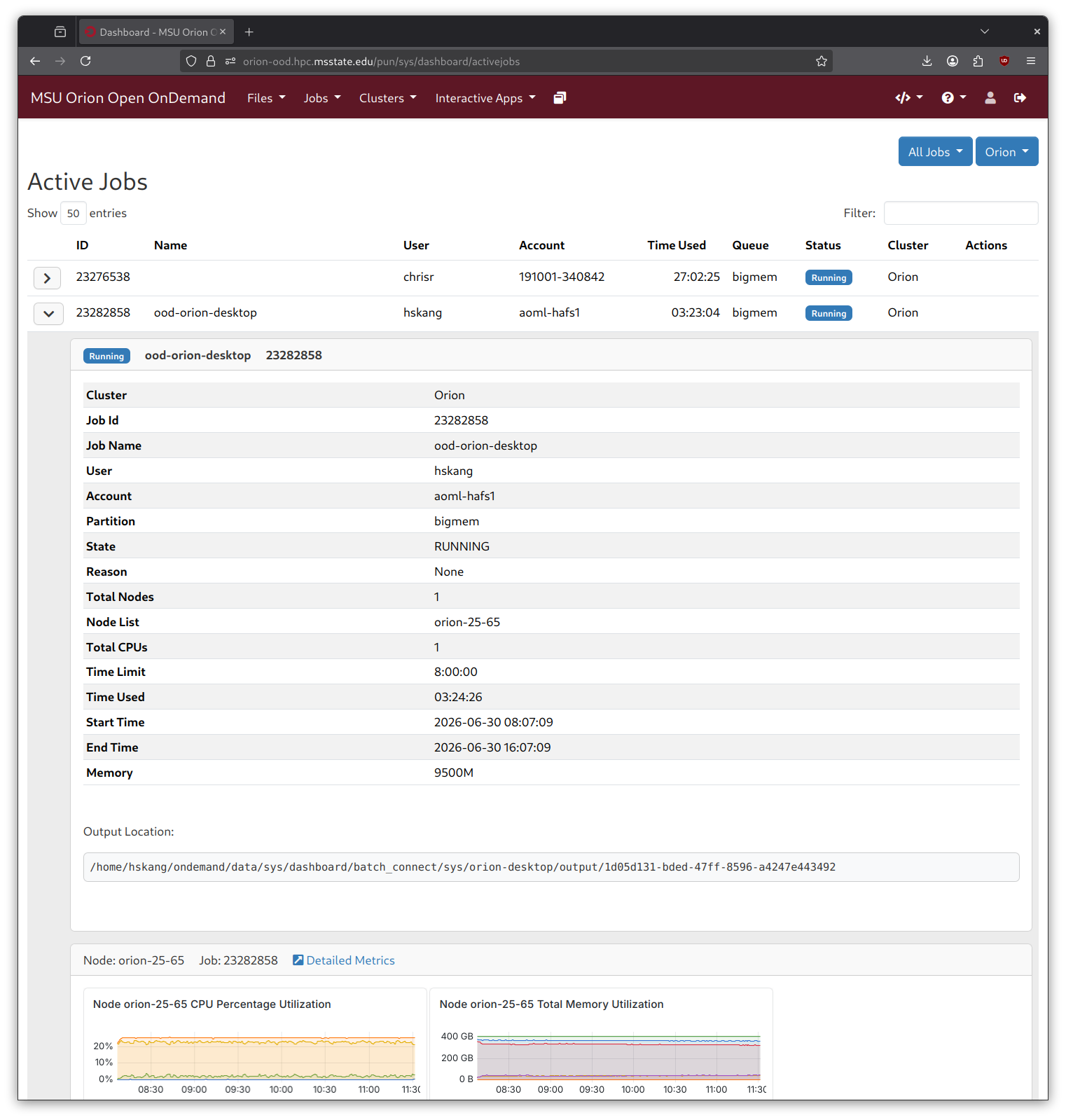Sort table by ID column
Screen dimensions: 1066x1120
[83, 245]
